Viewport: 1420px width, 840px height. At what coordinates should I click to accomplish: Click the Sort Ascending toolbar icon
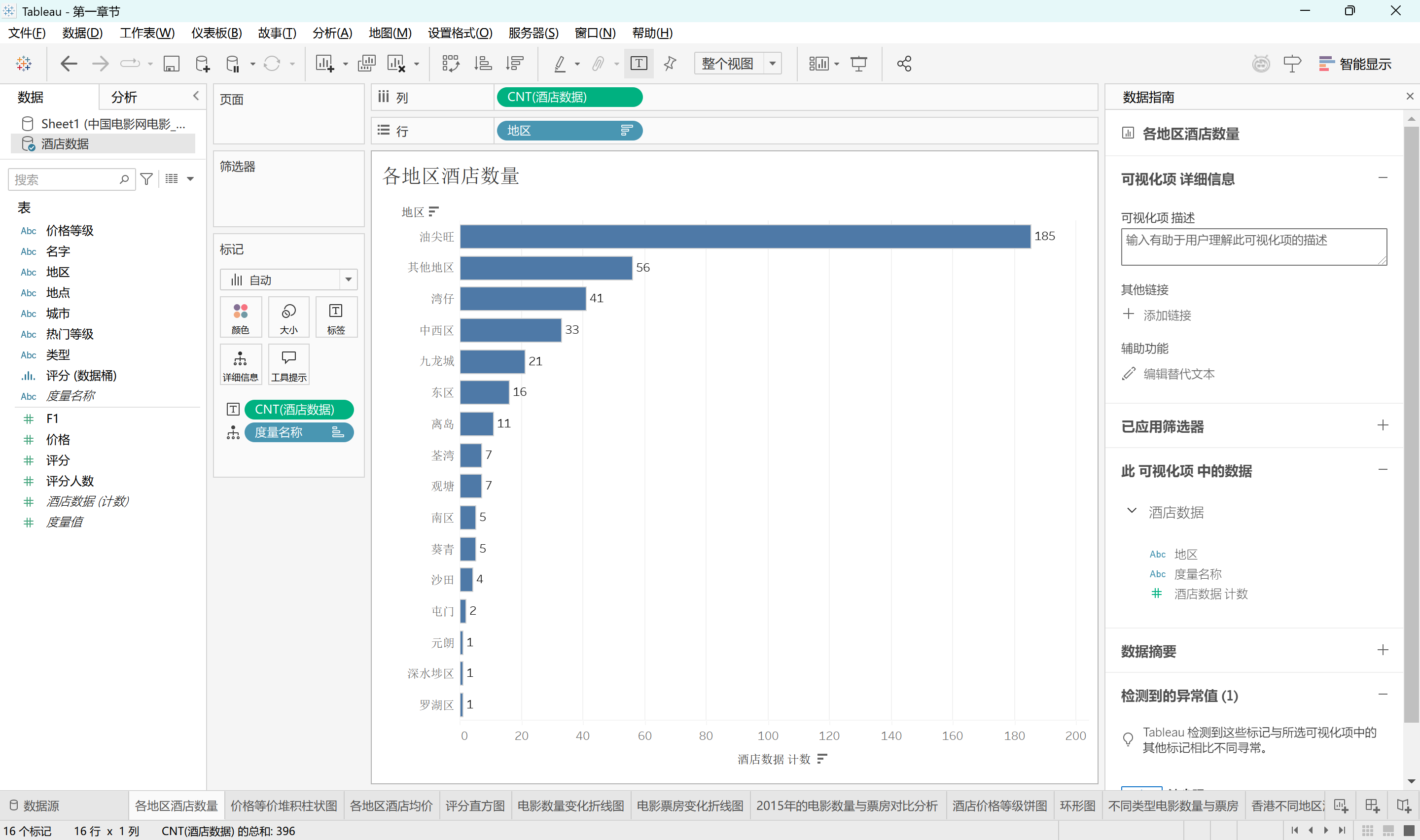[x=483, y=64]
